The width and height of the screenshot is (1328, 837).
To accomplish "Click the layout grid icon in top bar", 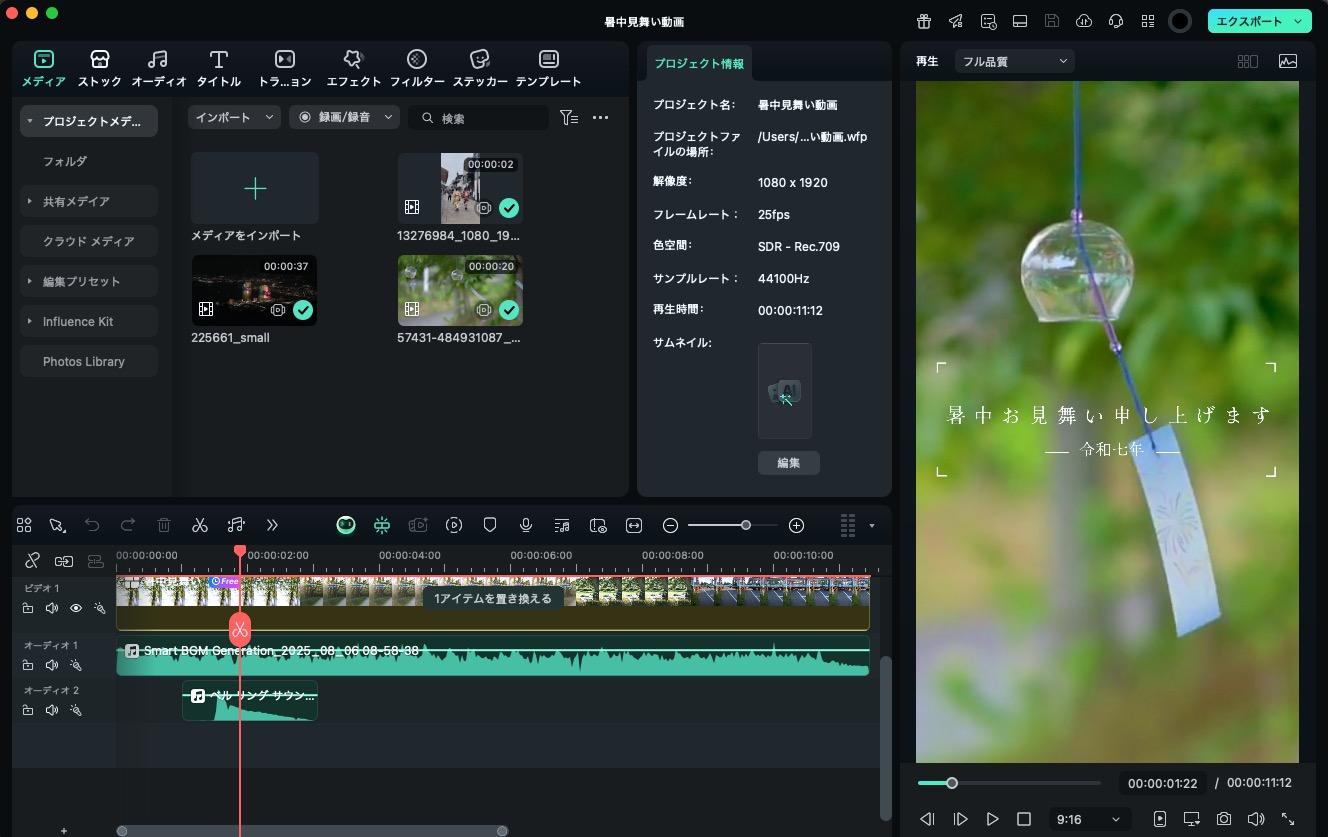I will click(x=1148, y=21).
